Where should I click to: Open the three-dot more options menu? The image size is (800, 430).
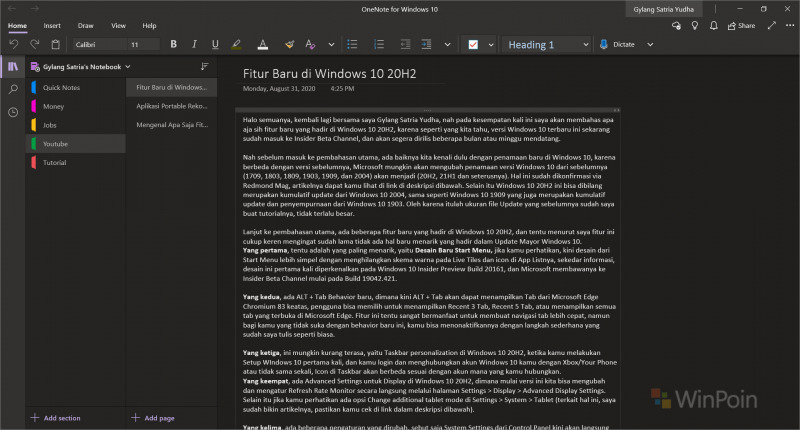point(790,25)
